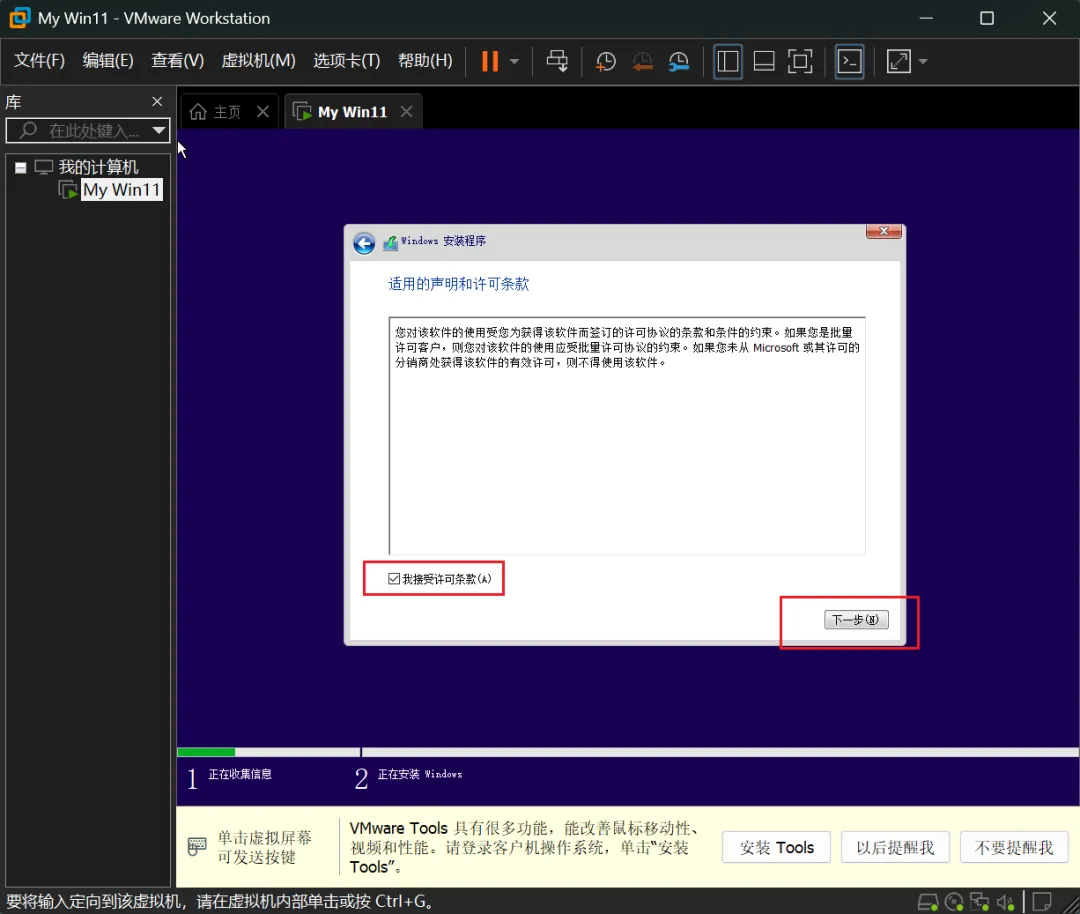The image size is (1080, 914).
Task: Open the snapshot manager with the wrench clock icon
Action: [678, 61]
